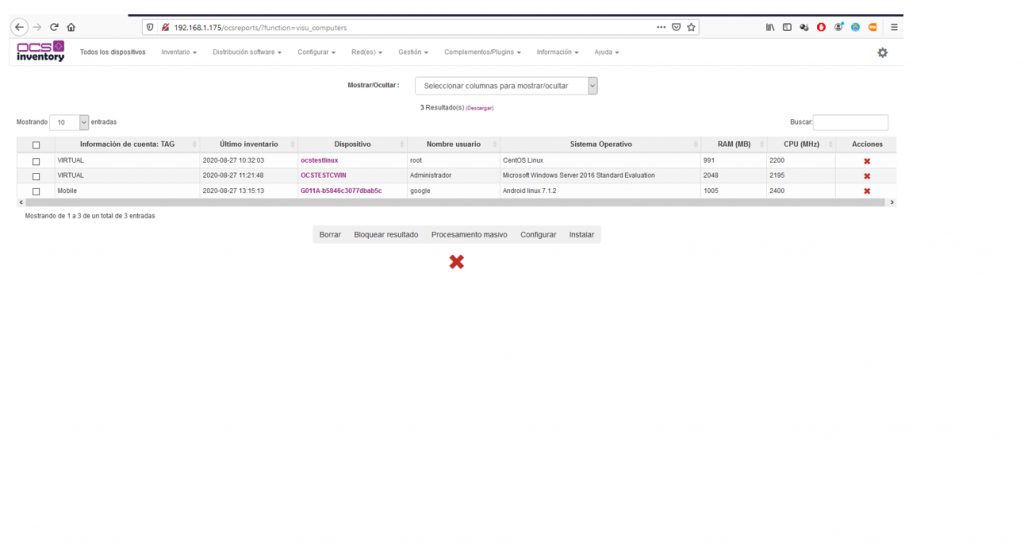Bookmark this page with star icon

click(x=691, y=27)
